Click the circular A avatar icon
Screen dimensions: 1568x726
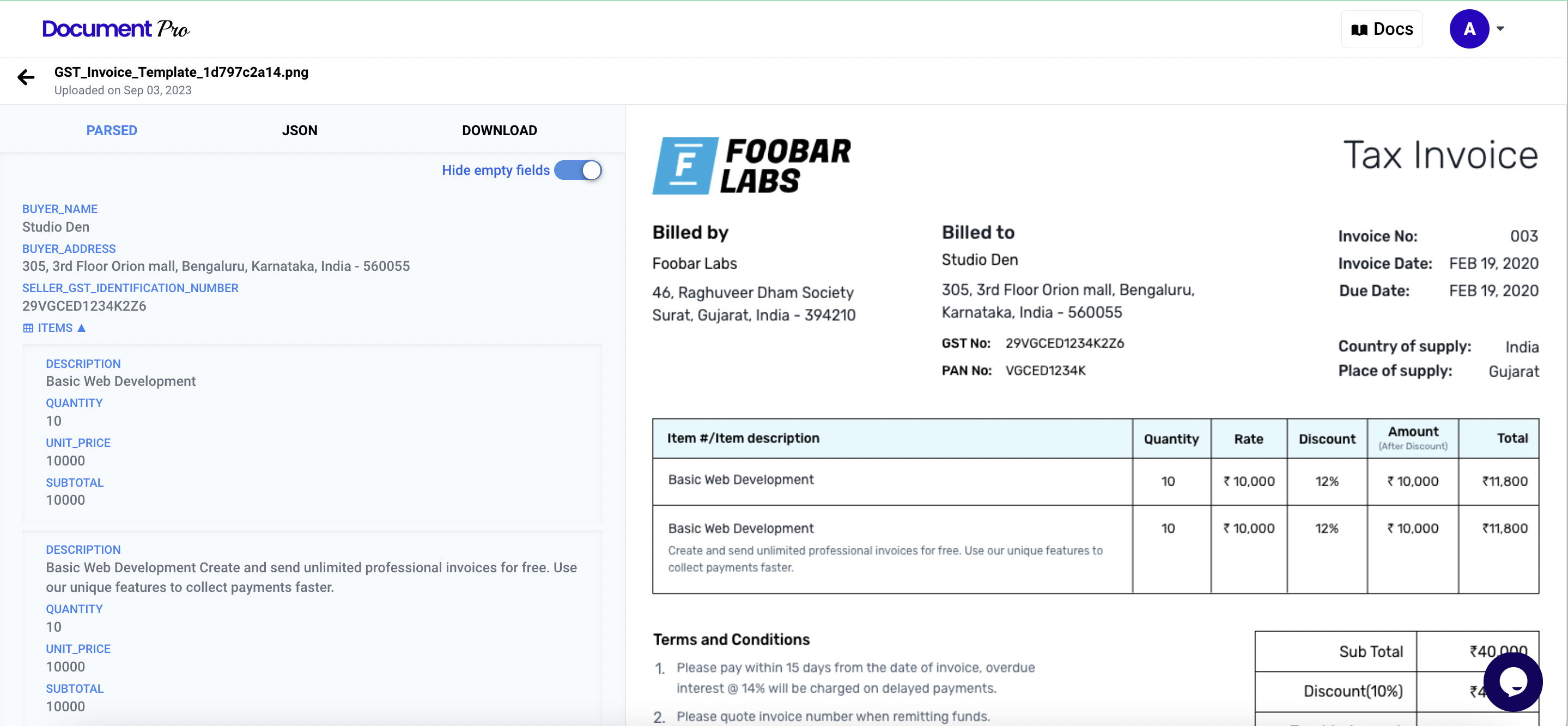(1470, 28)
